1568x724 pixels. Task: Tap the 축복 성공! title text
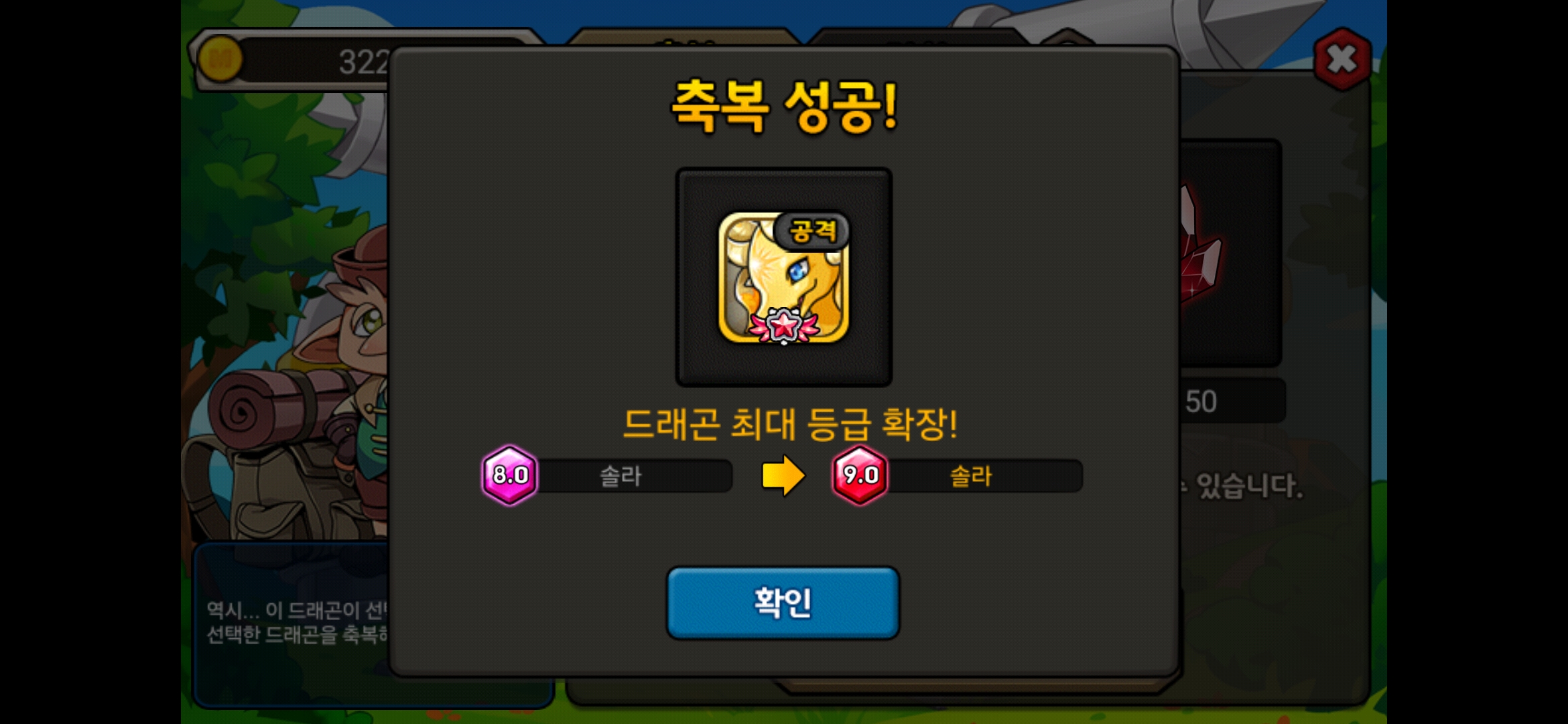pyautogui.click(x=784, y=106)
